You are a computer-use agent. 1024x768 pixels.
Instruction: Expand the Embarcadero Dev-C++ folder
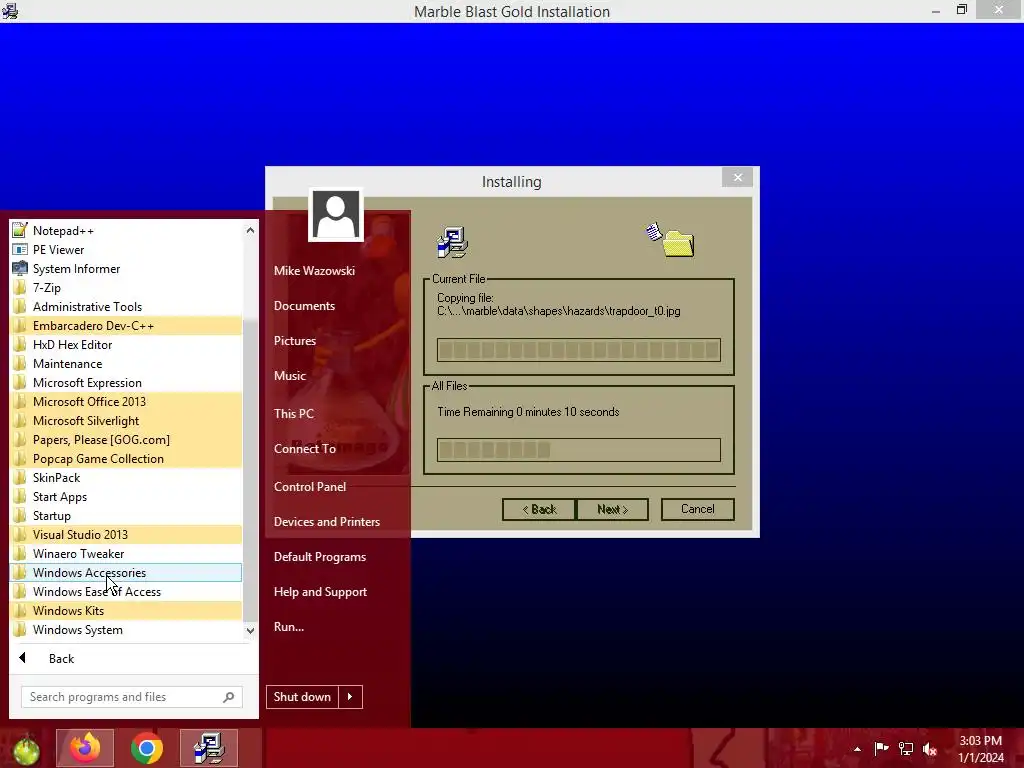126,325
